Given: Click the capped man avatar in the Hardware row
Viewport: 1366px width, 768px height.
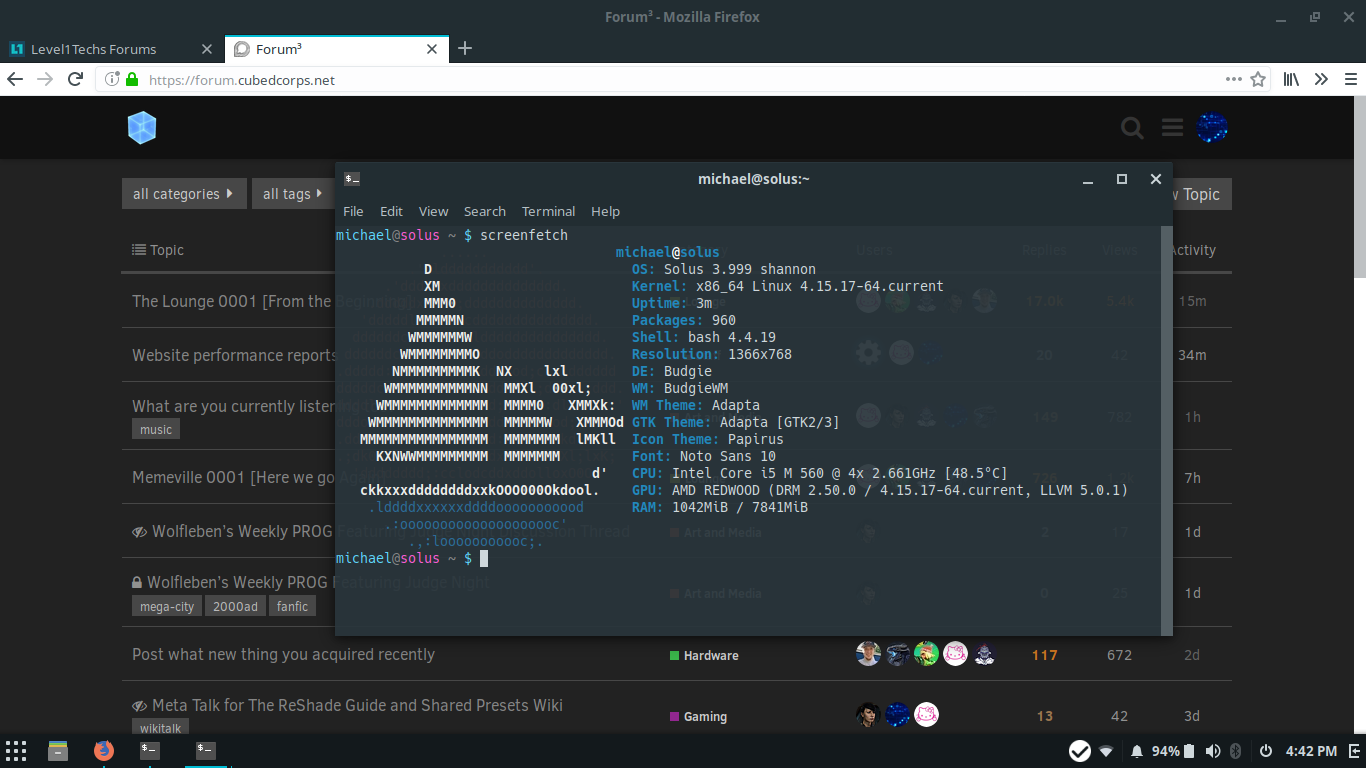Looking at the screenshot, I should tap(868, 654).
